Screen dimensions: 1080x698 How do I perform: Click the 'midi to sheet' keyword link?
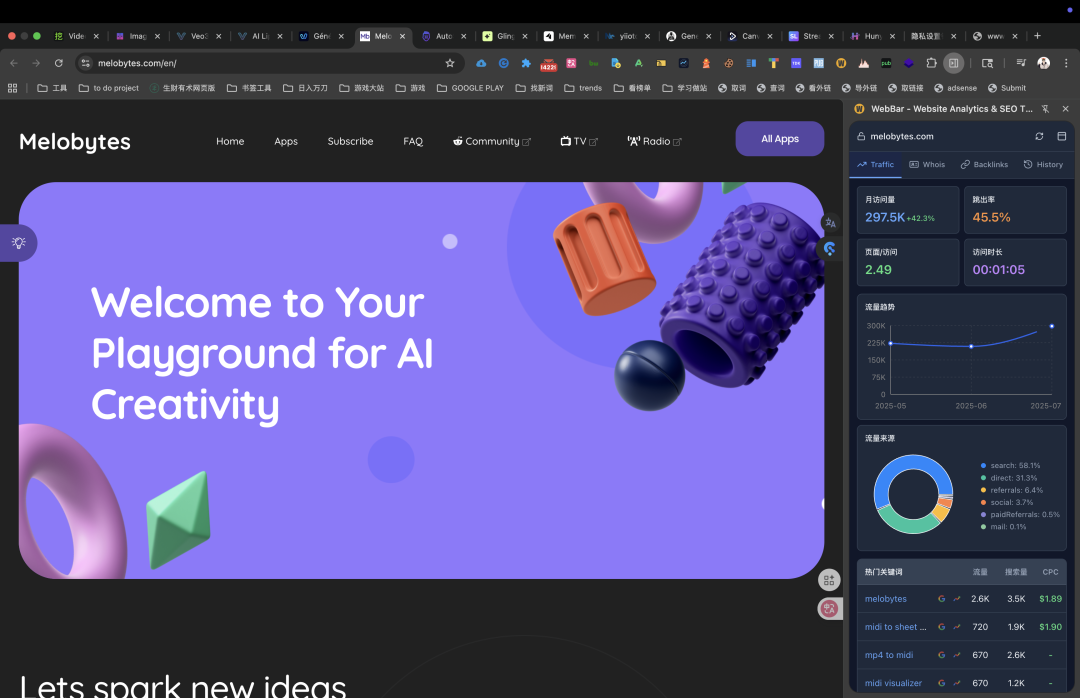pos(895,627)
